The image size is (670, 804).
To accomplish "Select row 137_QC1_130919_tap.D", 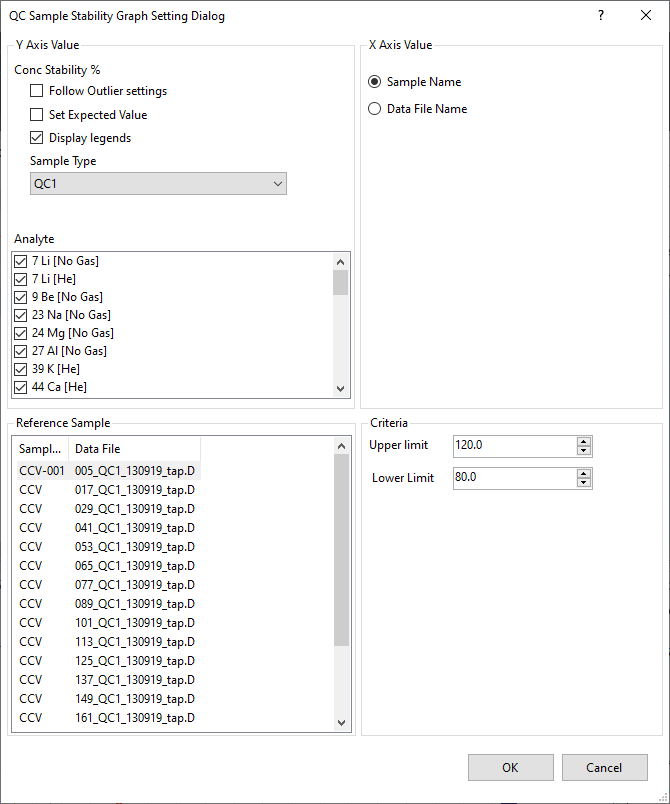I will (x=107, y=679).
